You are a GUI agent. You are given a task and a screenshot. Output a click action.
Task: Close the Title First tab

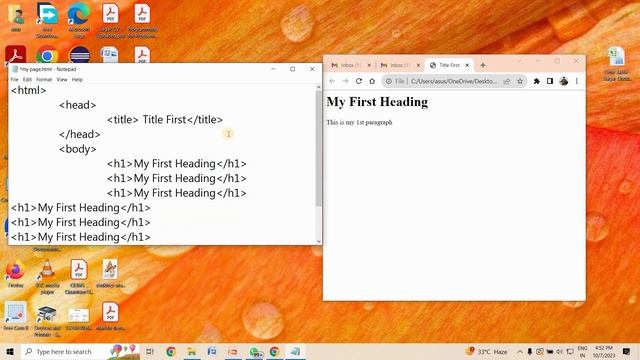tap(467, 65)
